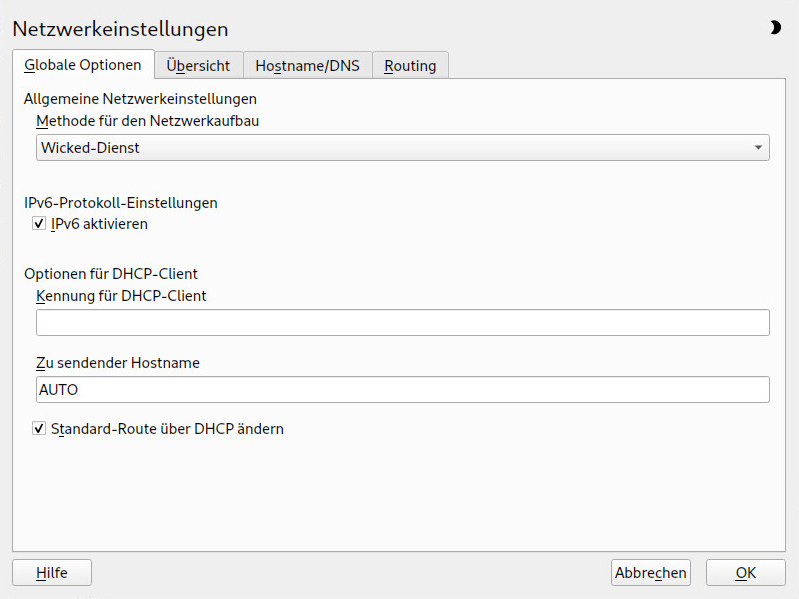This screenshot has width=799, height=599.
Task: Go to the Routing tab
Action: (x=410, y=65)
